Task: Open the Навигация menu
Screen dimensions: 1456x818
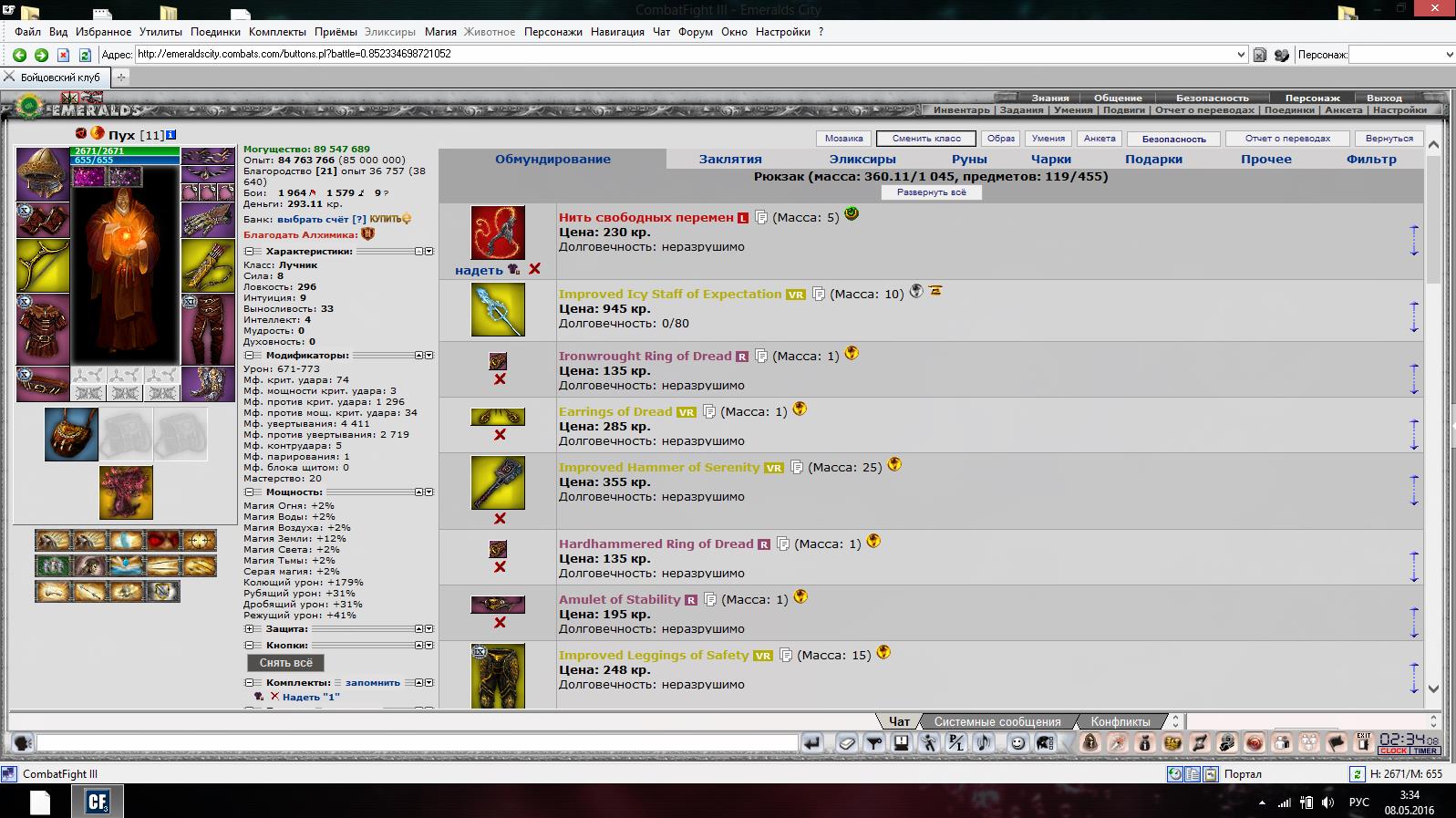Action: [617, 32]
